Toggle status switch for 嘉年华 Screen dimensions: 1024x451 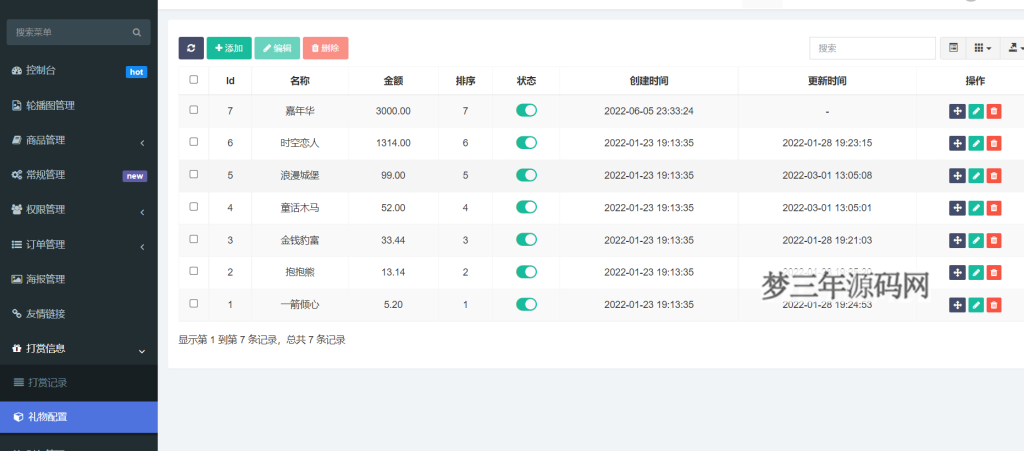tap(526, 110)
